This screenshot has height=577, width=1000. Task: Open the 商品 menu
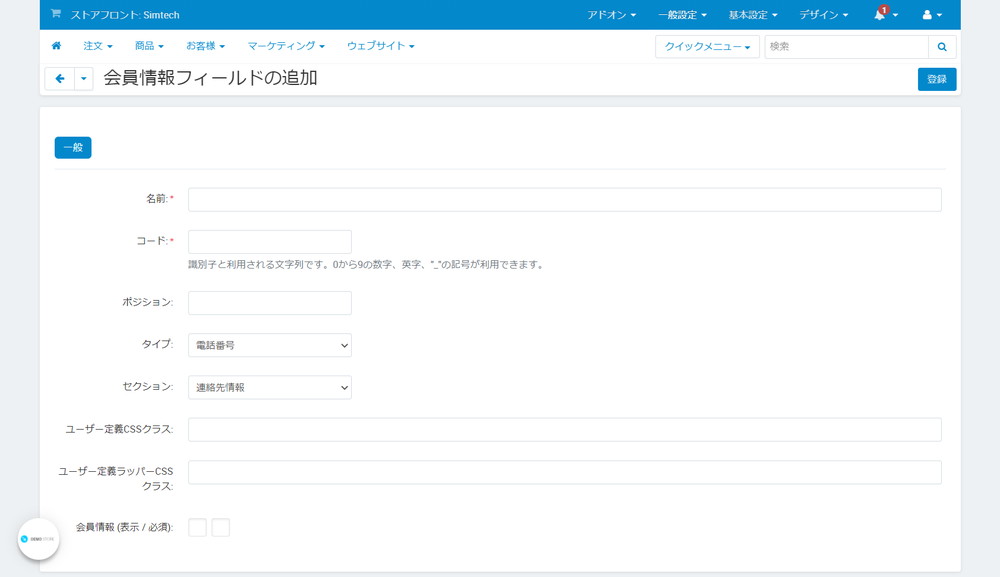click(149, 46)
